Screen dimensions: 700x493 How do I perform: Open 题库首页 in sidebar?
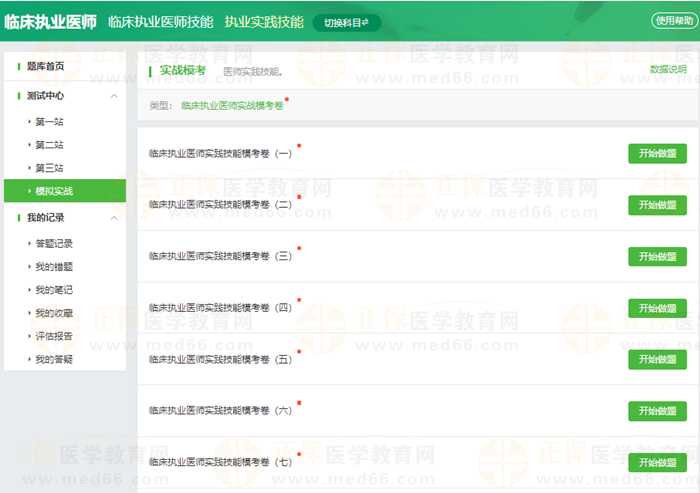pos(47,67)
